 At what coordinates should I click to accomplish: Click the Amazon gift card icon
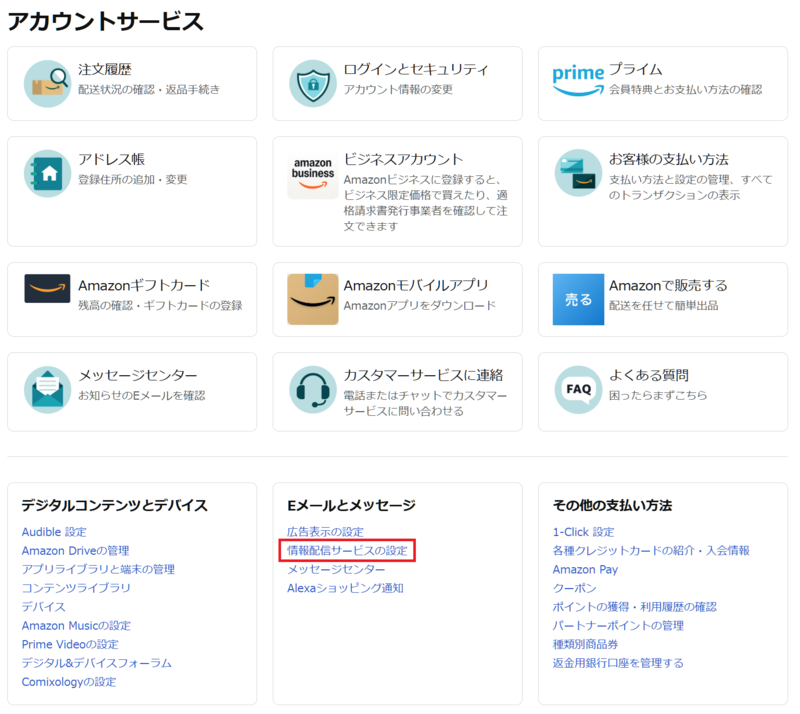tap(47, 288)
